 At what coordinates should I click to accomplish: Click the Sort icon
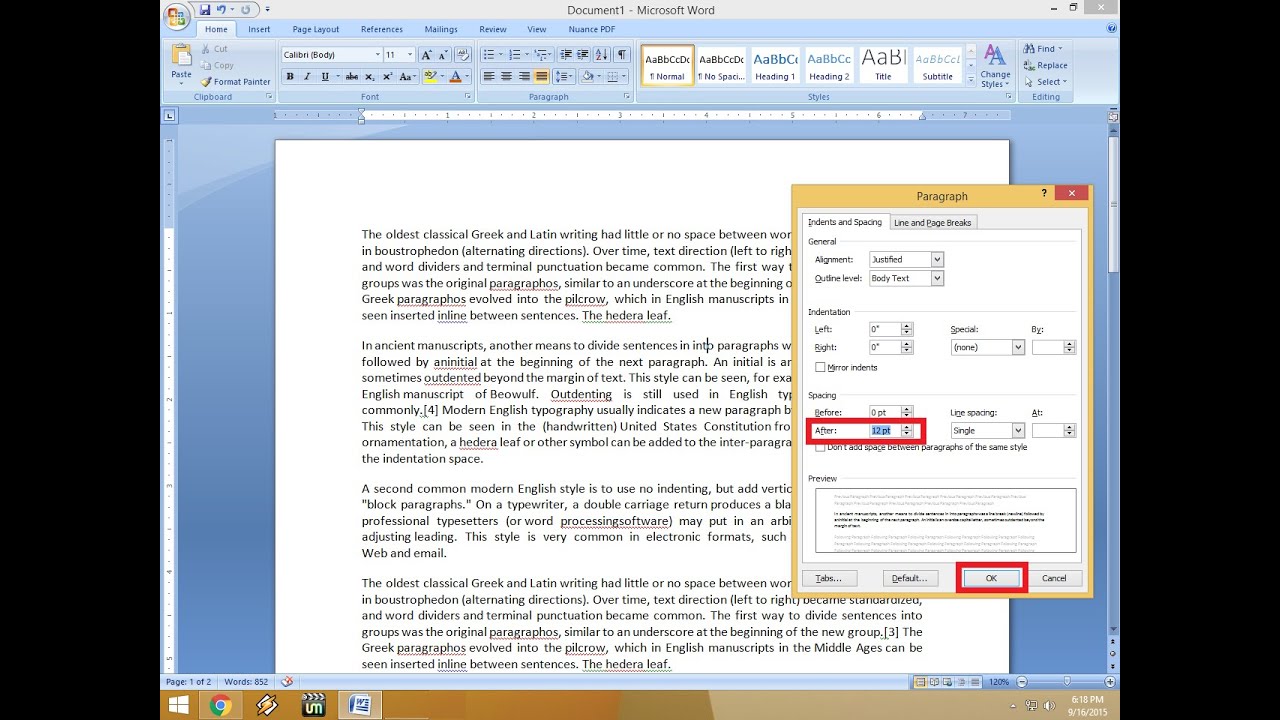[604, 55]
